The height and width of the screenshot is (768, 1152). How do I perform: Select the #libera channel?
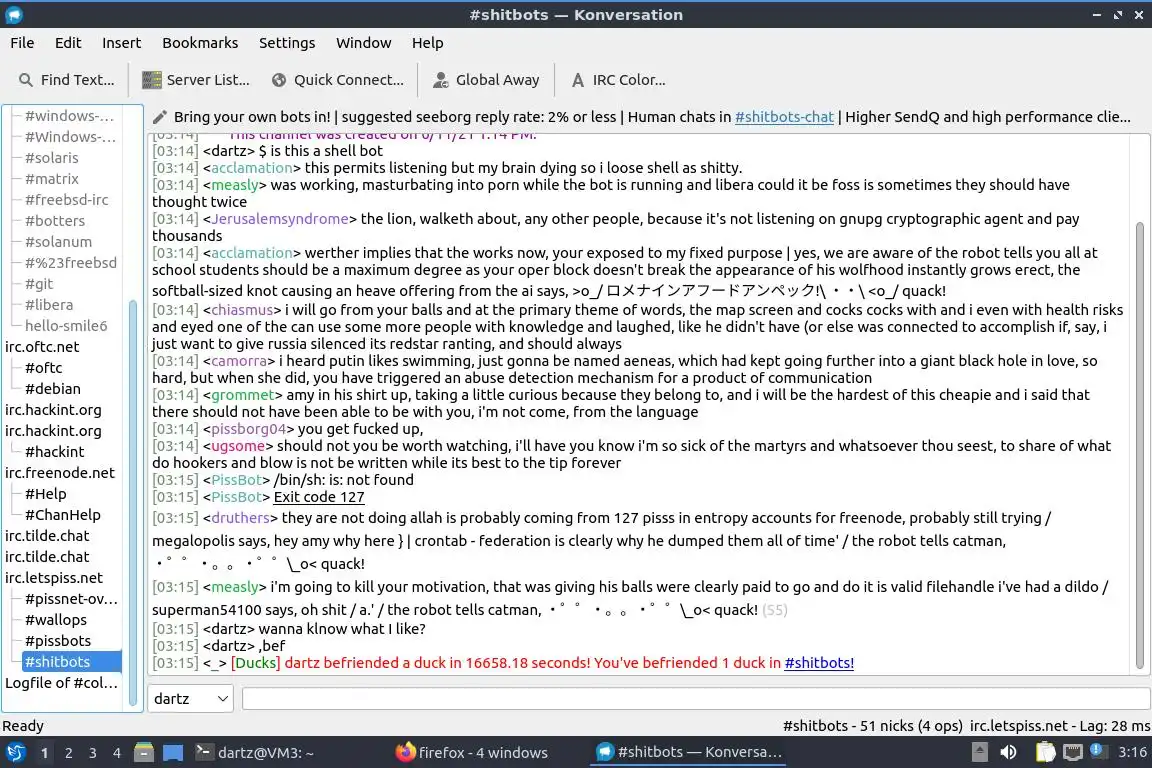[x=49, y=305]
